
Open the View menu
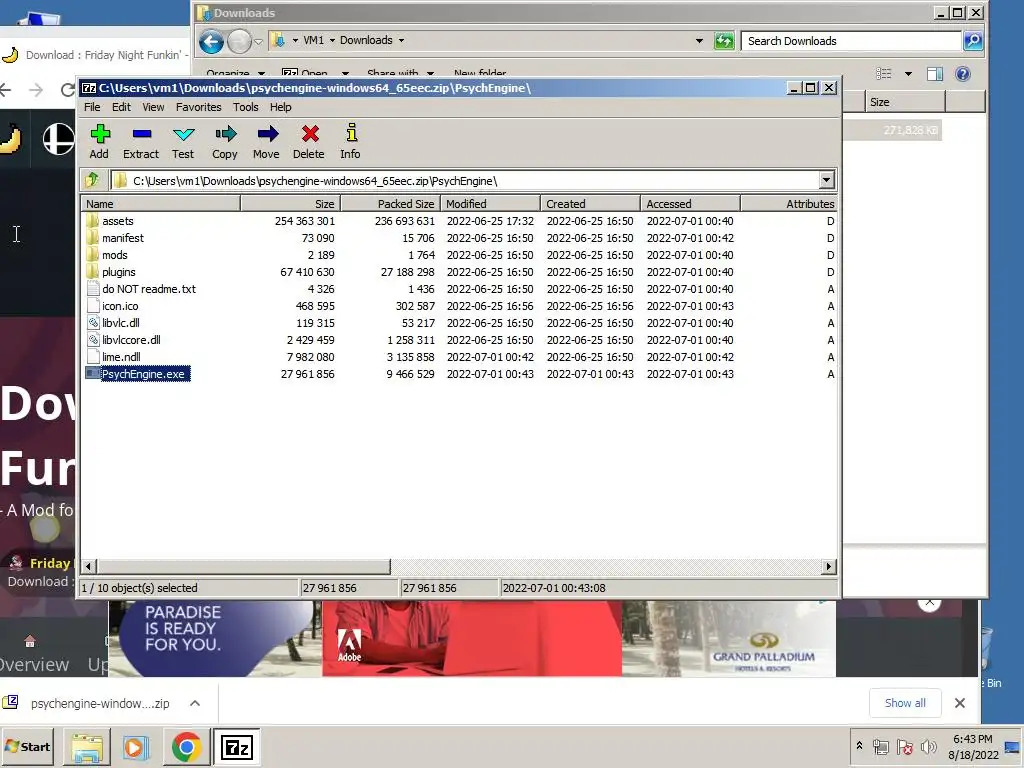pos(153,107)
